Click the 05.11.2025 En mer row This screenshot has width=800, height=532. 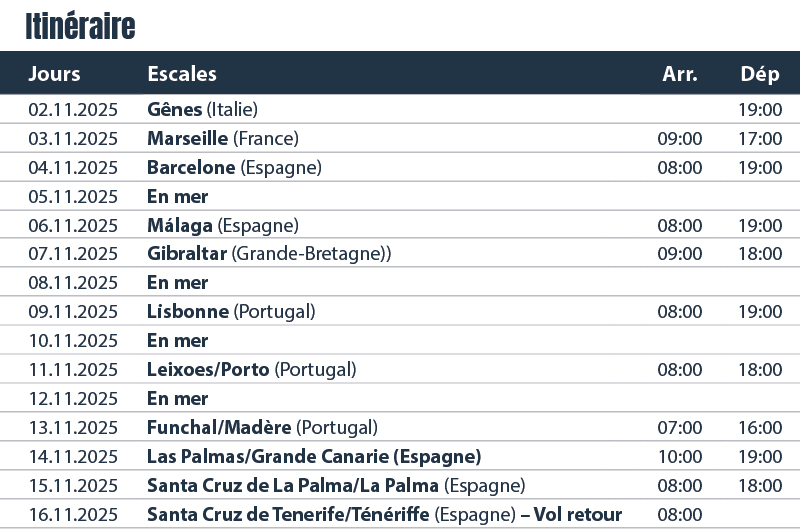point(400,196)
